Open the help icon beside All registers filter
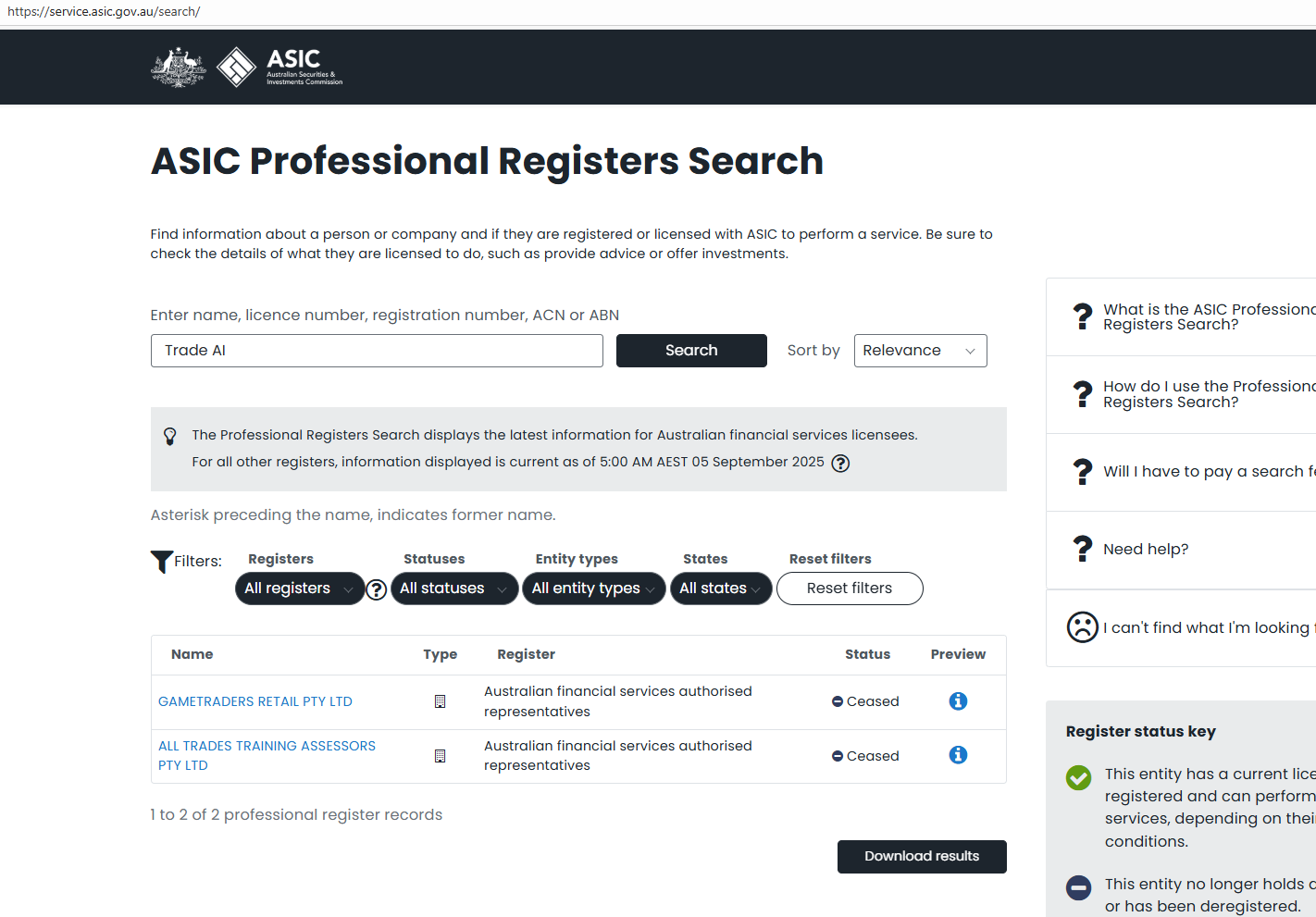The image size is (1316, 917). [376, 589]
